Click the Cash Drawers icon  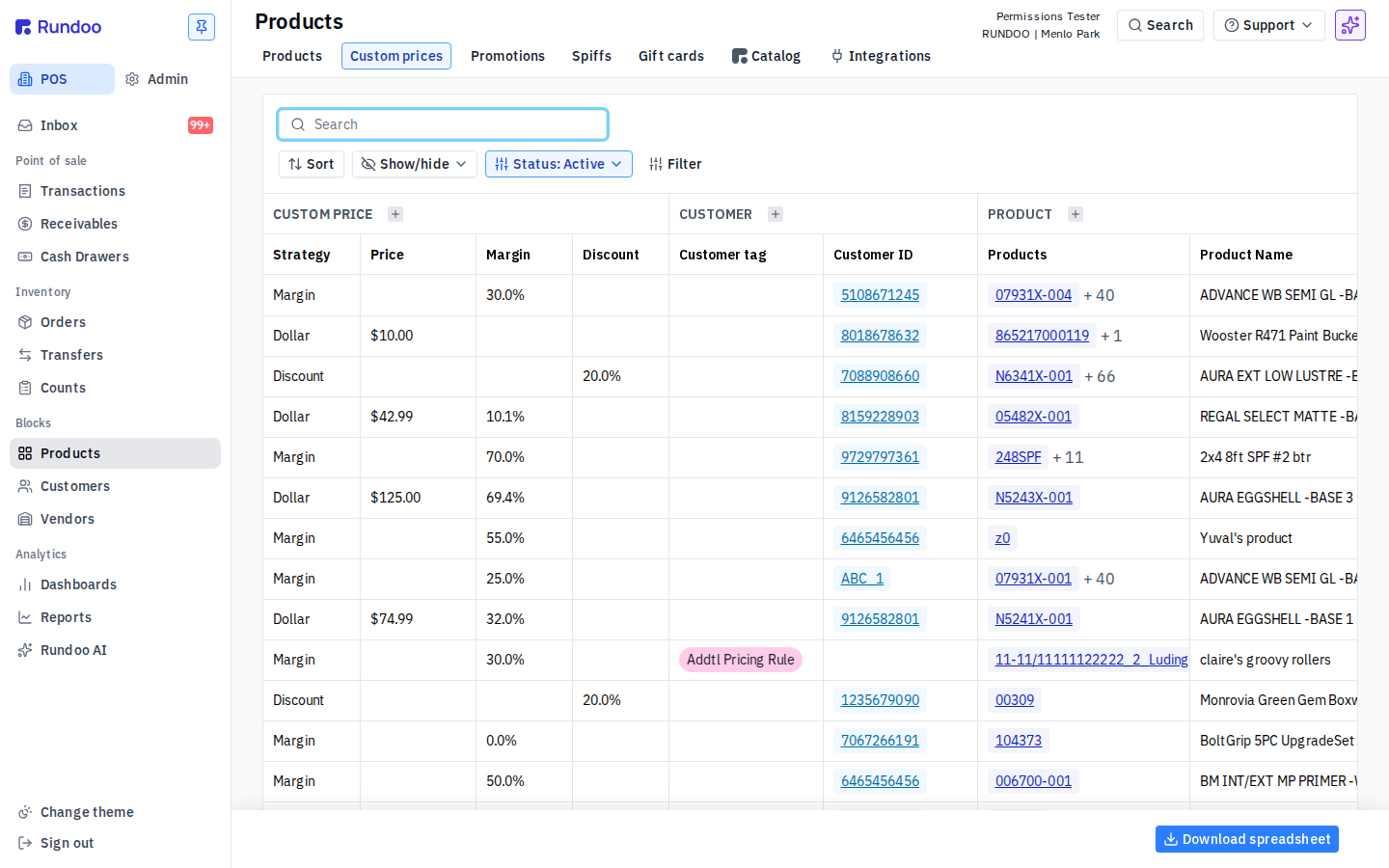(25, 257)
